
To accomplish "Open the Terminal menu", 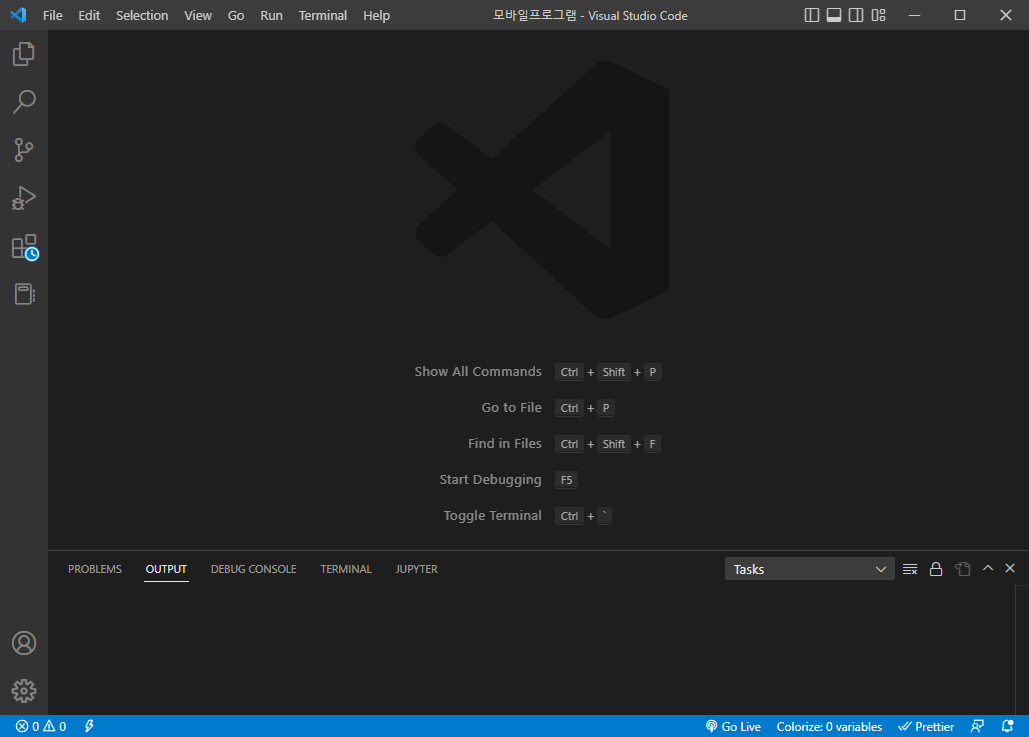I will click(322, 15).
